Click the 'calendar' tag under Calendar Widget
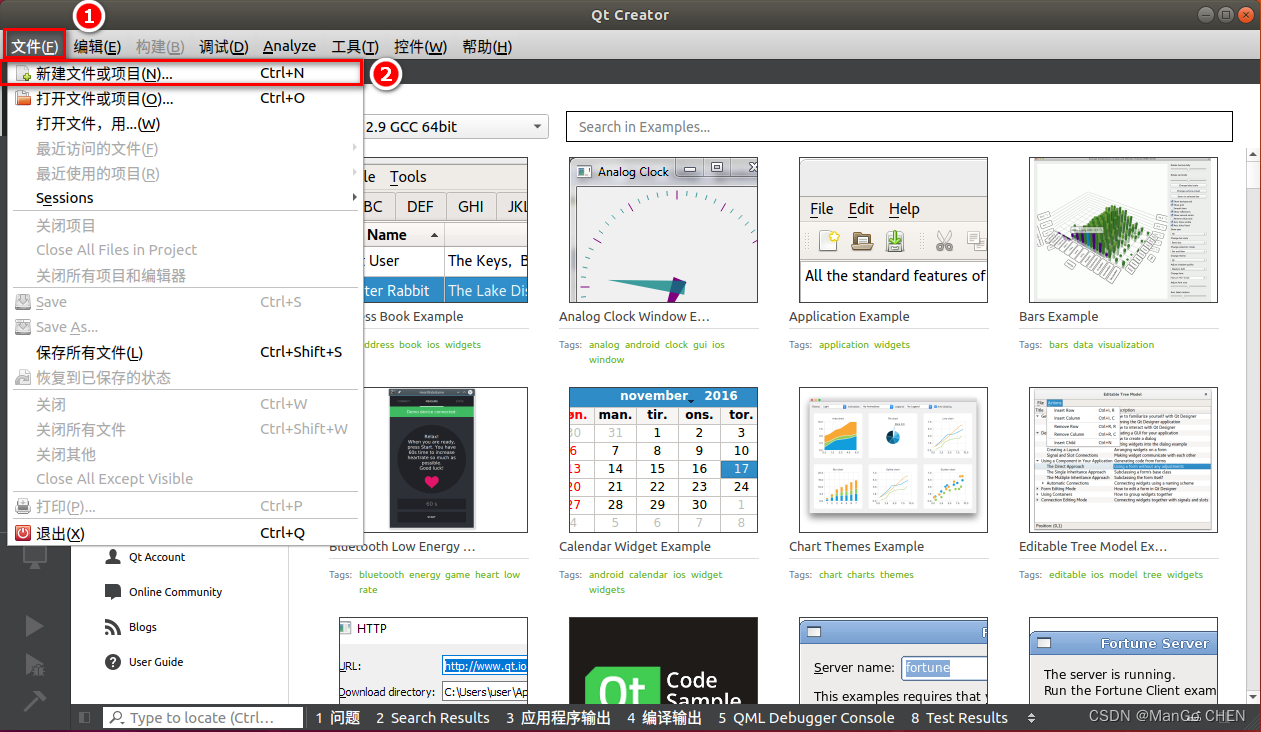 click(648, 575)
